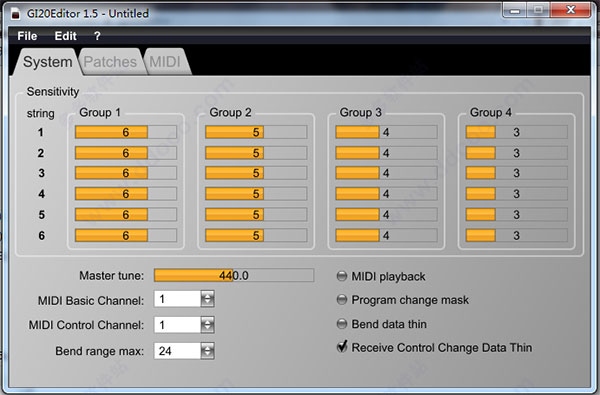Adjust Group 3 string 2 sensitivity slider
The image size is (600, 395).
386,153
